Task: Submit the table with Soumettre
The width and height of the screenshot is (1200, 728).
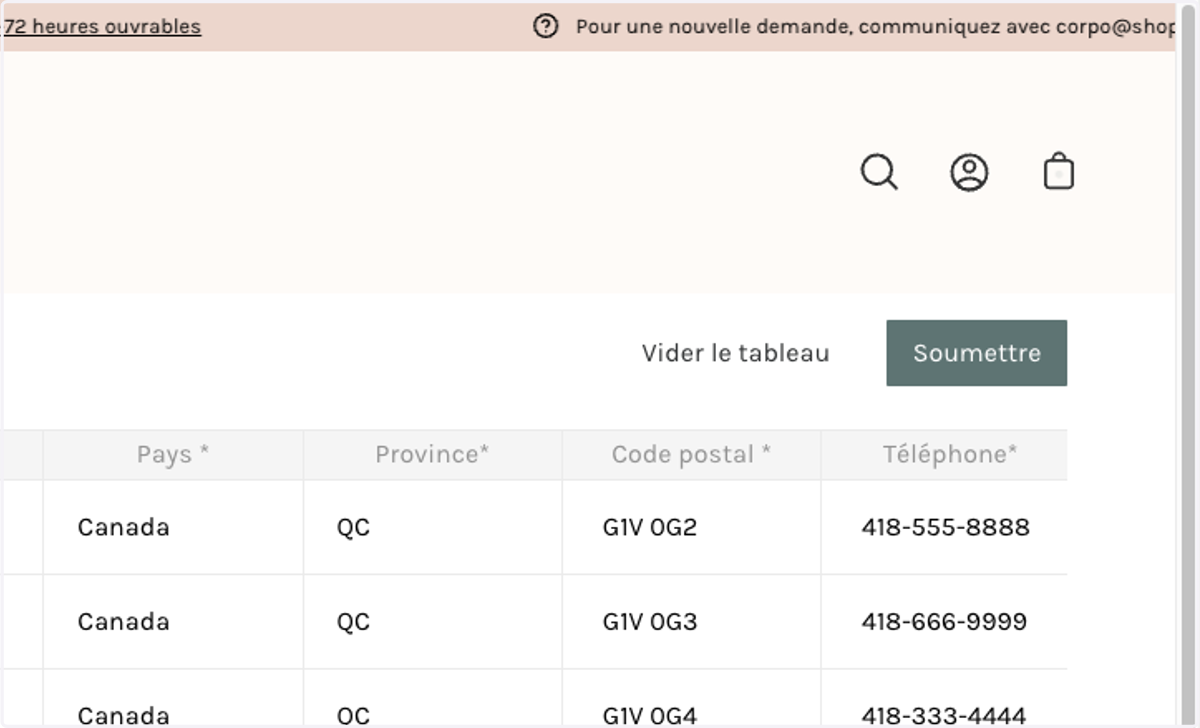Action: 977,353
